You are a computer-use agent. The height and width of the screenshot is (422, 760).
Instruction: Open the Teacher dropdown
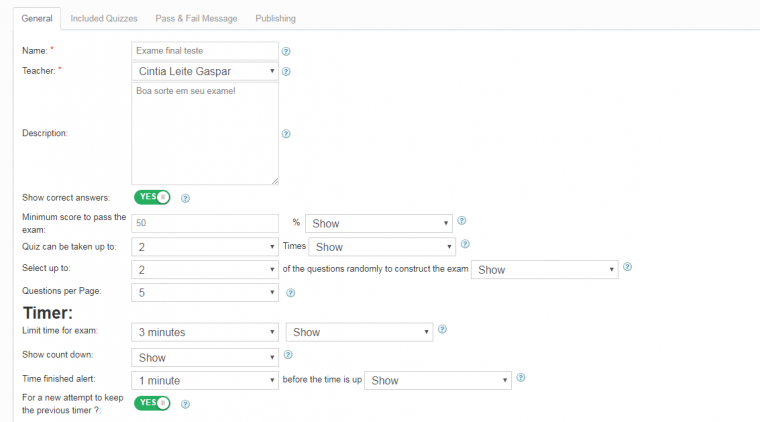click(x=204, y=71)
